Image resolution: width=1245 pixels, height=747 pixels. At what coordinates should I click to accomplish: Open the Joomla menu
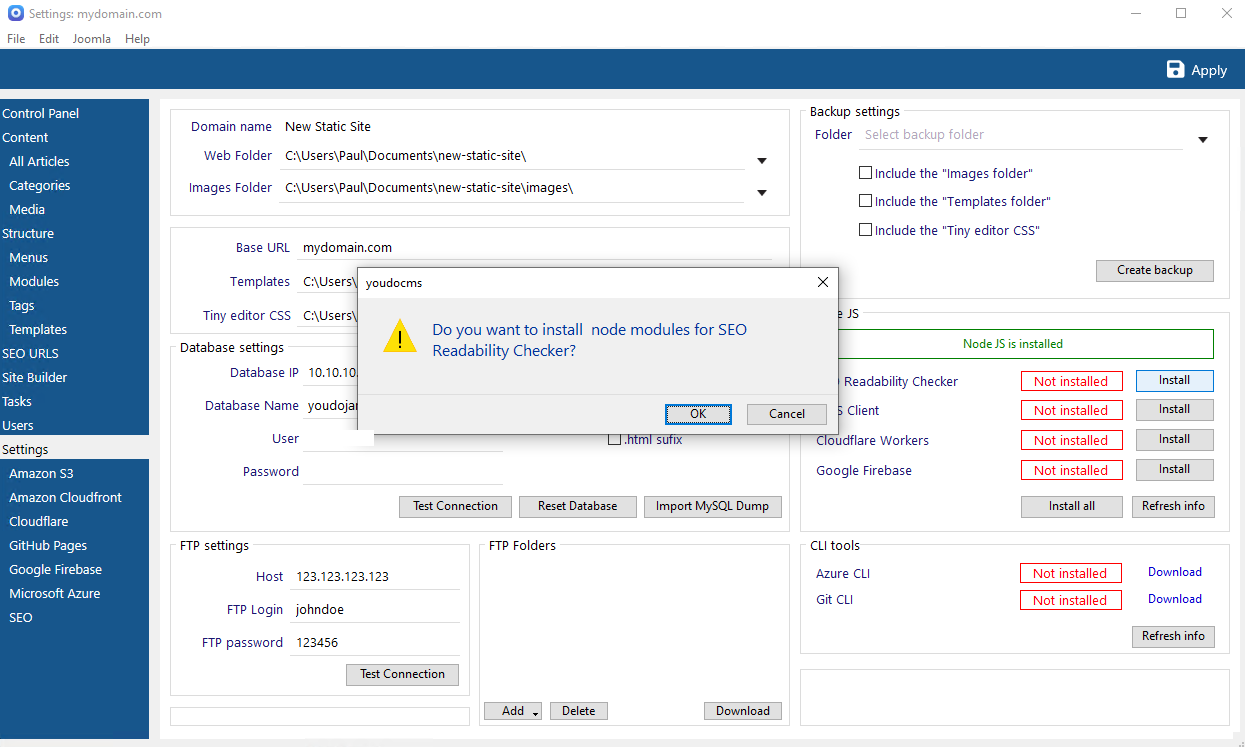tap(92, 39)
